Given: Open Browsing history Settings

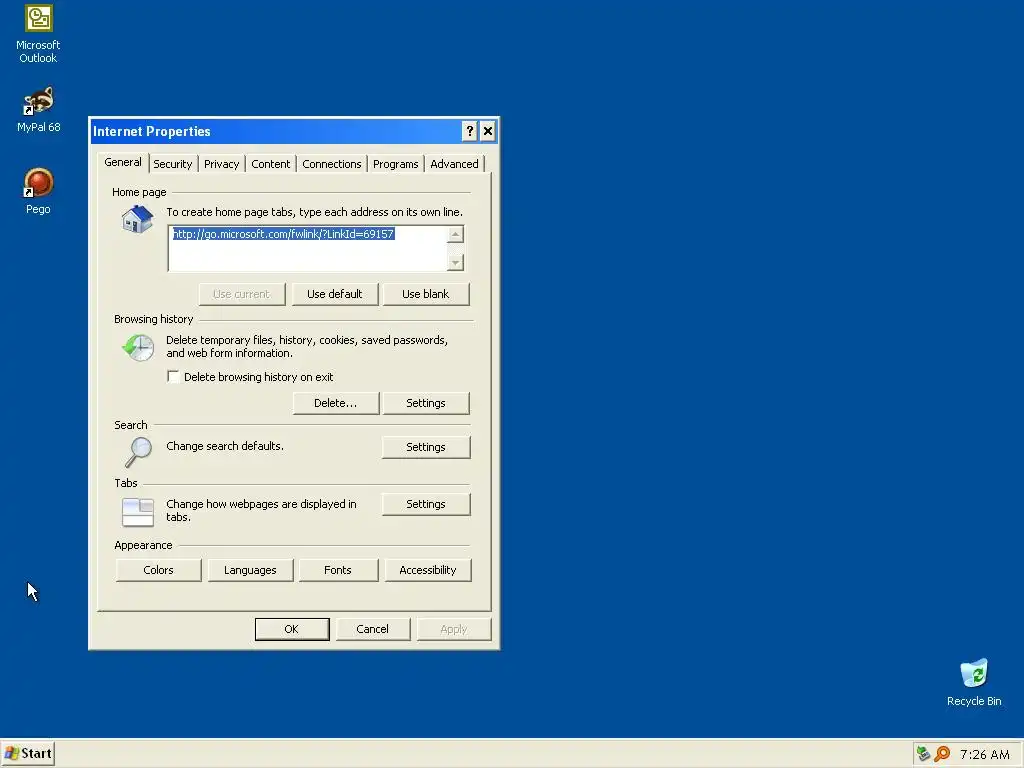Looking at the screenshot, I should 426,403.
